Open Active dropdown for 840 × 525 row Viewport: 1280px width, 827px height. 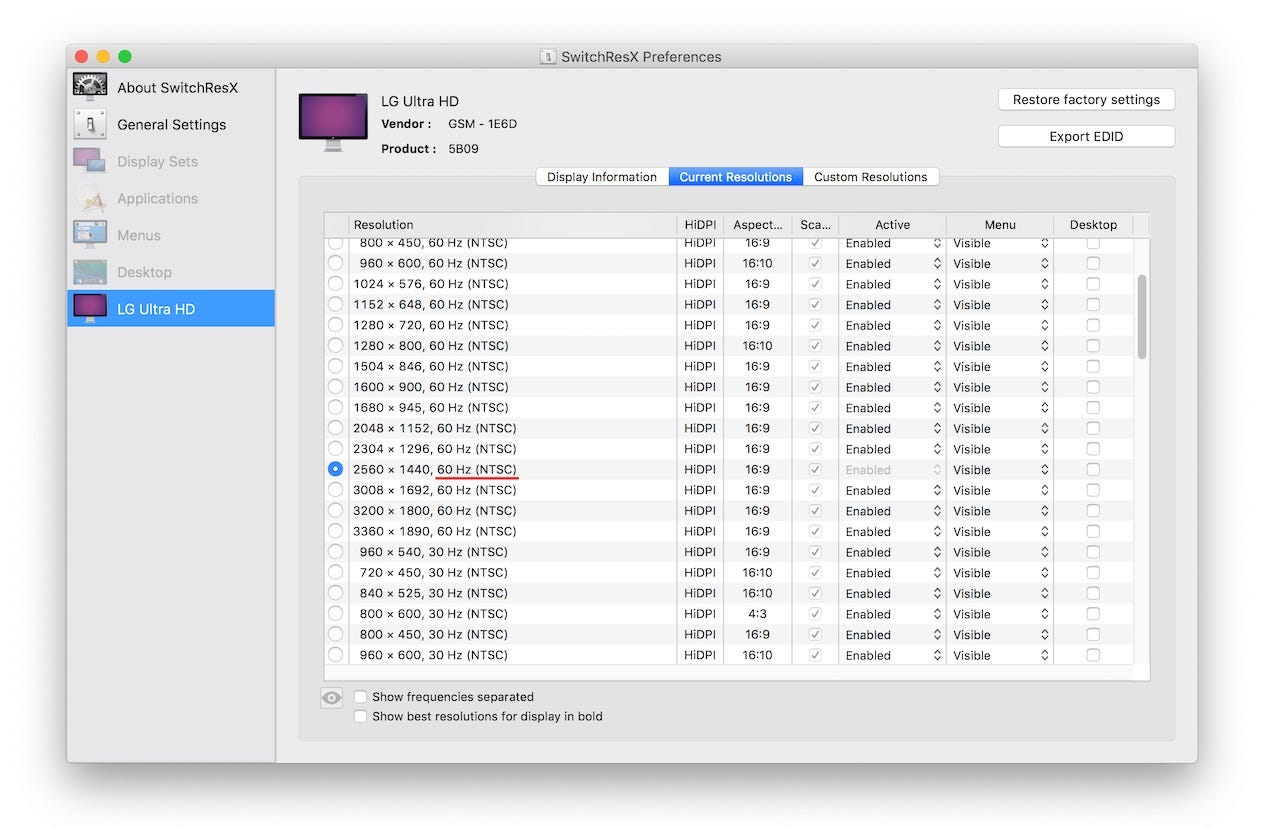point(893,593)
